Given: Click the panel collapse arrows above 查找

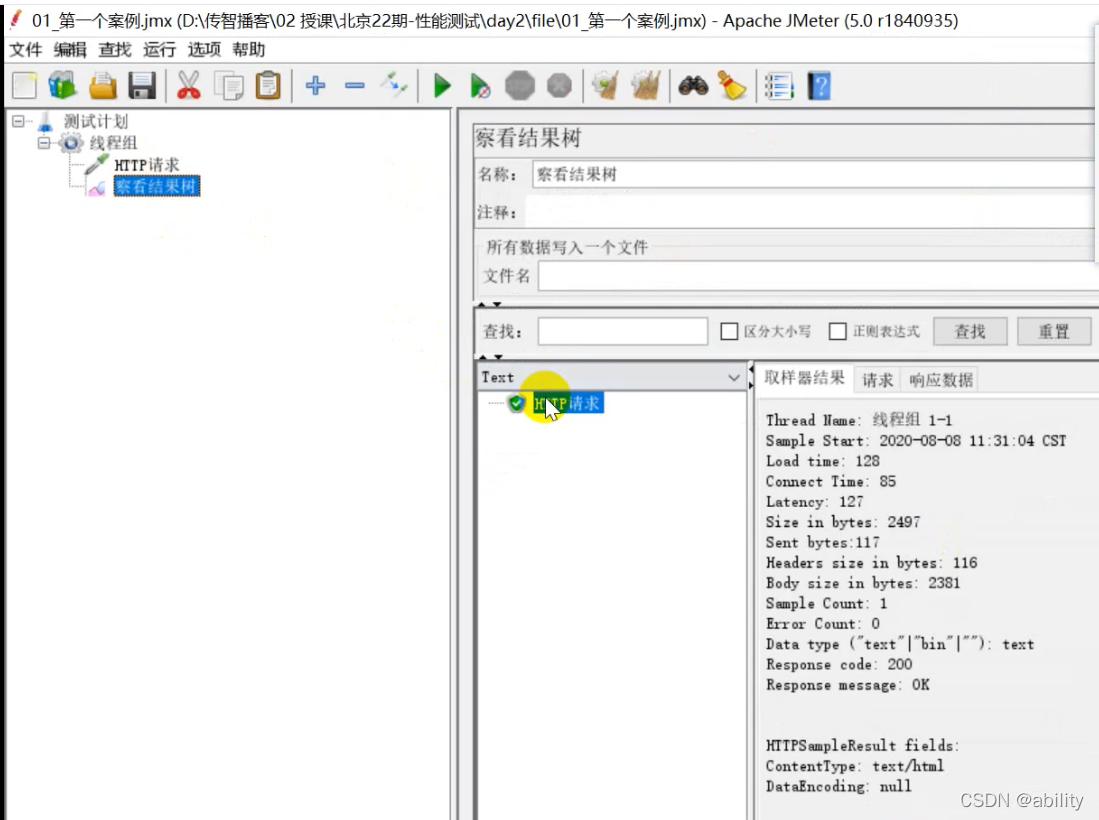Looking at the screenshot, I should [489, 305].
